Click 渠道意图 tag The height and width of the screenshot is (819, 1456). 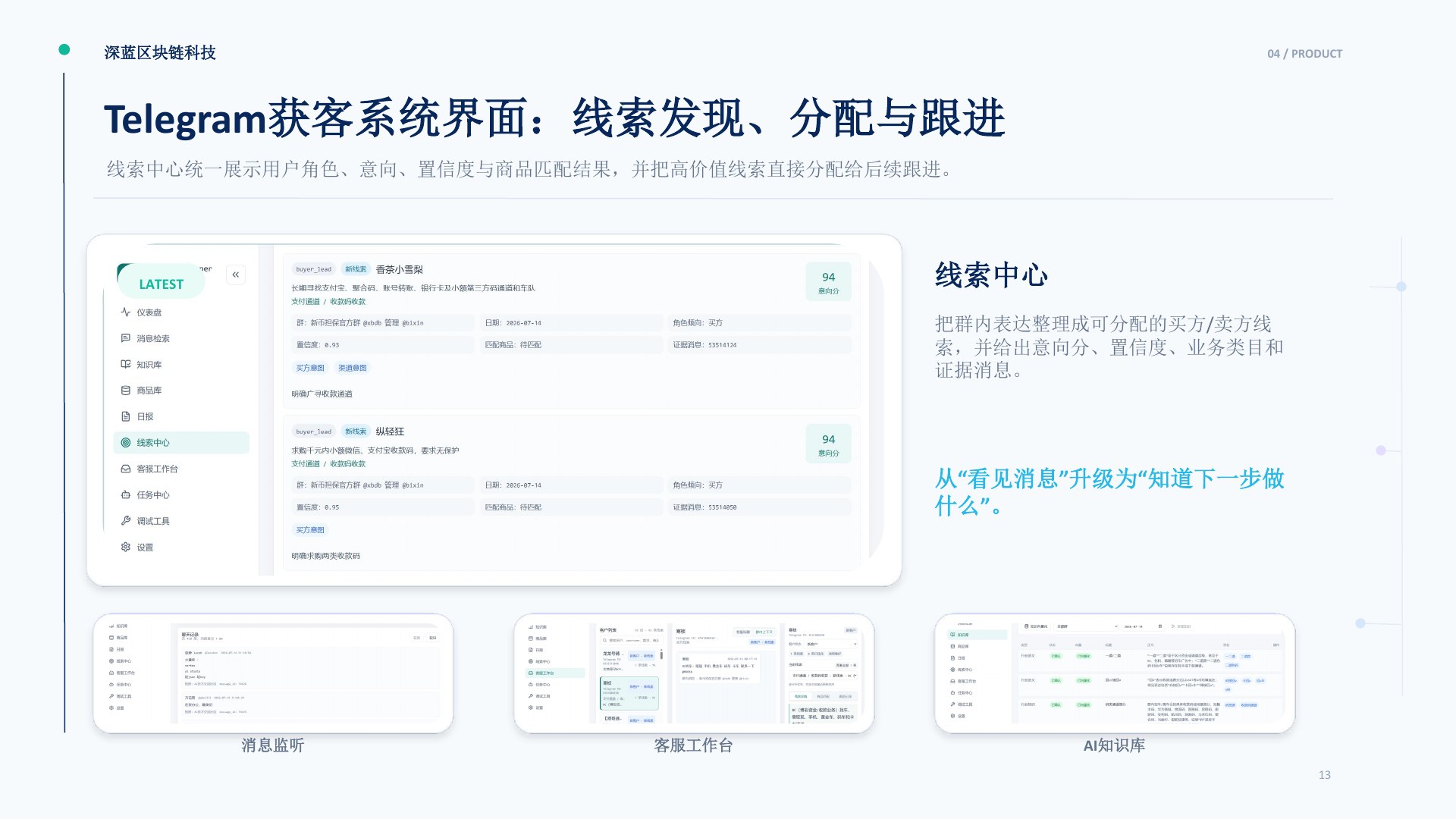coord(353,368)
